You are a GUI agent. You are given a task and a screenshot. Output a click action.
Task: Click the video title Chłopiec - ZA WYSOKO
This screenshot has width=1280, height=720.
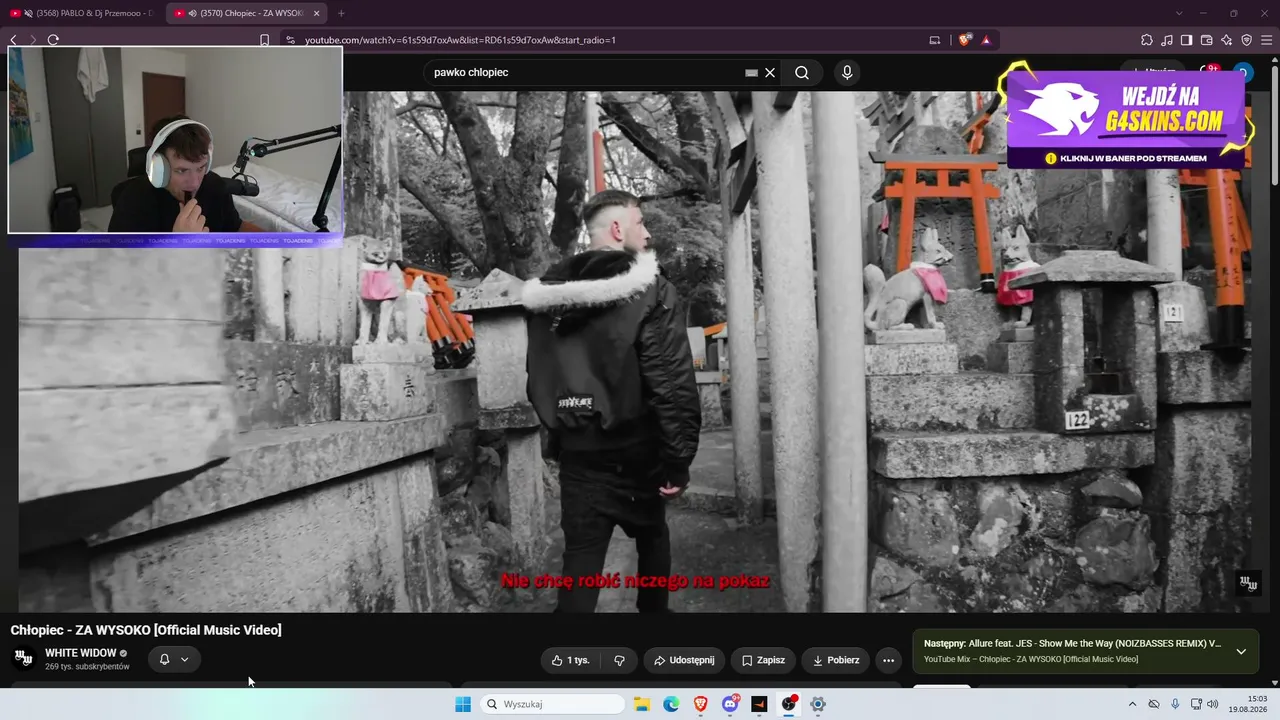coord(146,630)
